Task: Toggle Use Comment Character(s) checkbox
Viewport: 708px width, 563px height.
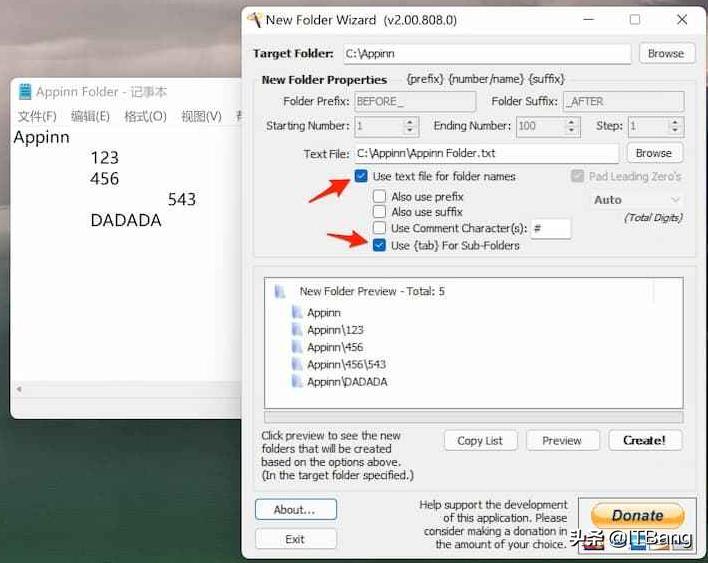Action: coord(379,228)
